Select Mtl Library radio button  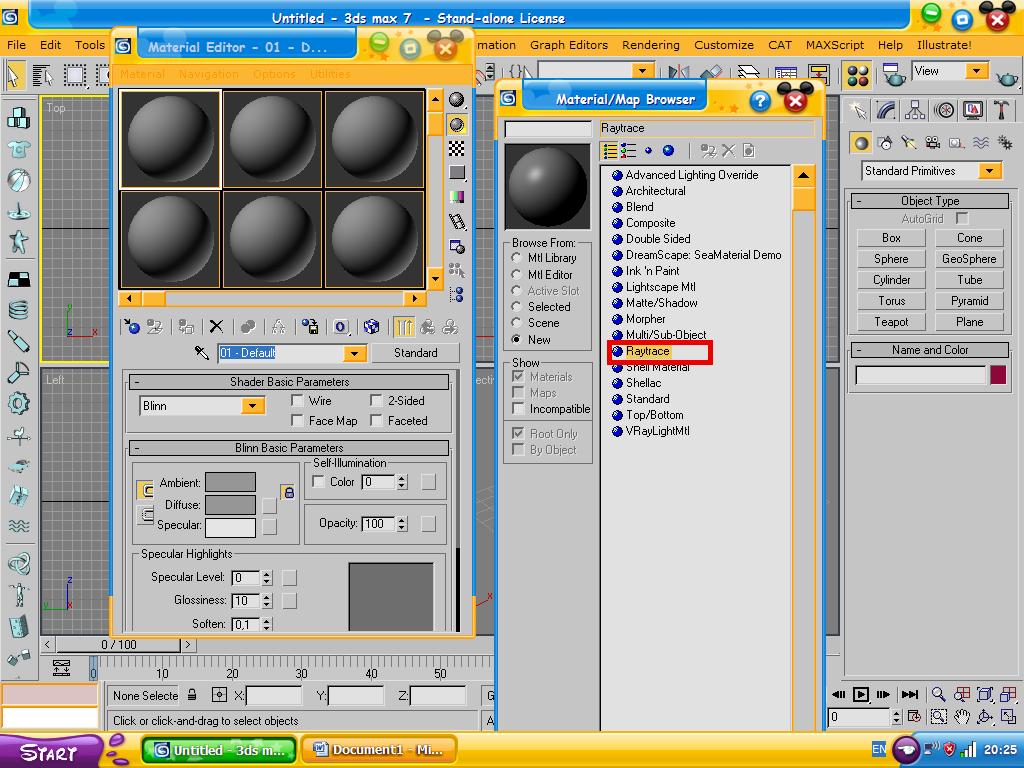coord(517,258)
